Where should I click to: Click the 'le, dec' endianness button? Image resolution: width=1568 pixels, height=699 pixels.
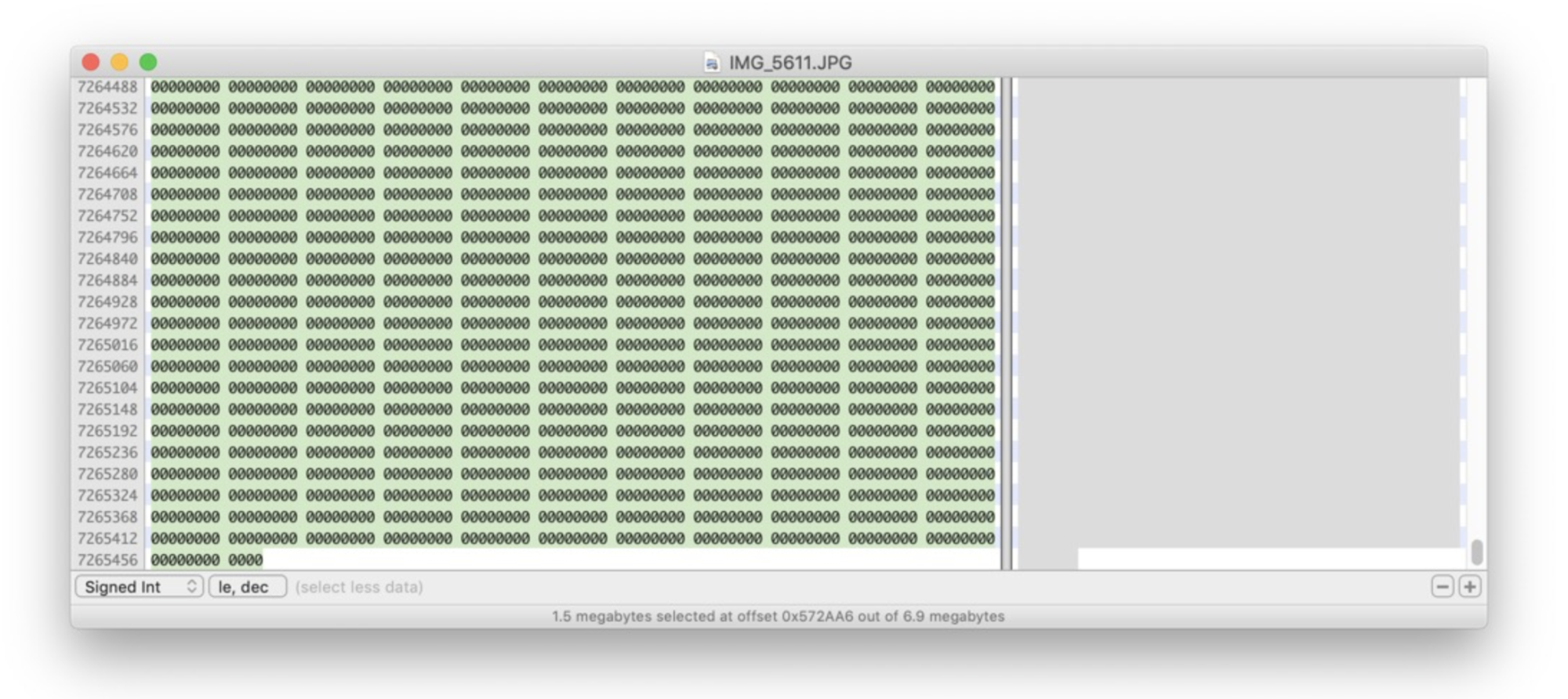(x=247, y=587)
